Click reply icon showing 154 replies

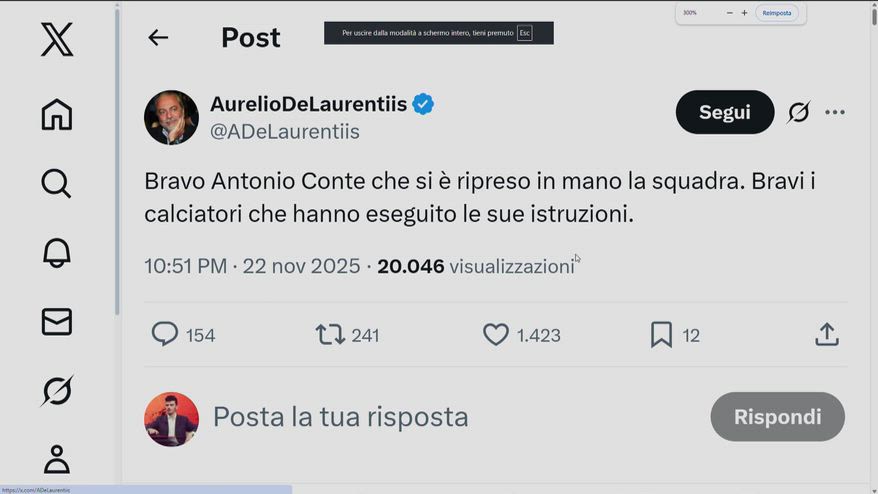165,334
